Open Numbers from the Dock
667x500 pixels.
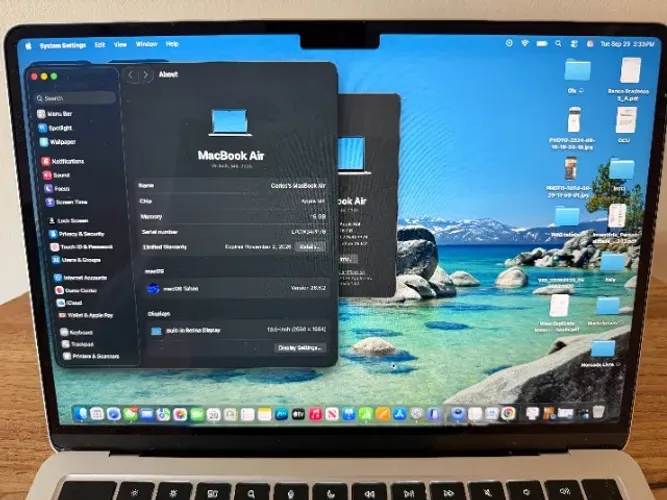click(365, 414)
